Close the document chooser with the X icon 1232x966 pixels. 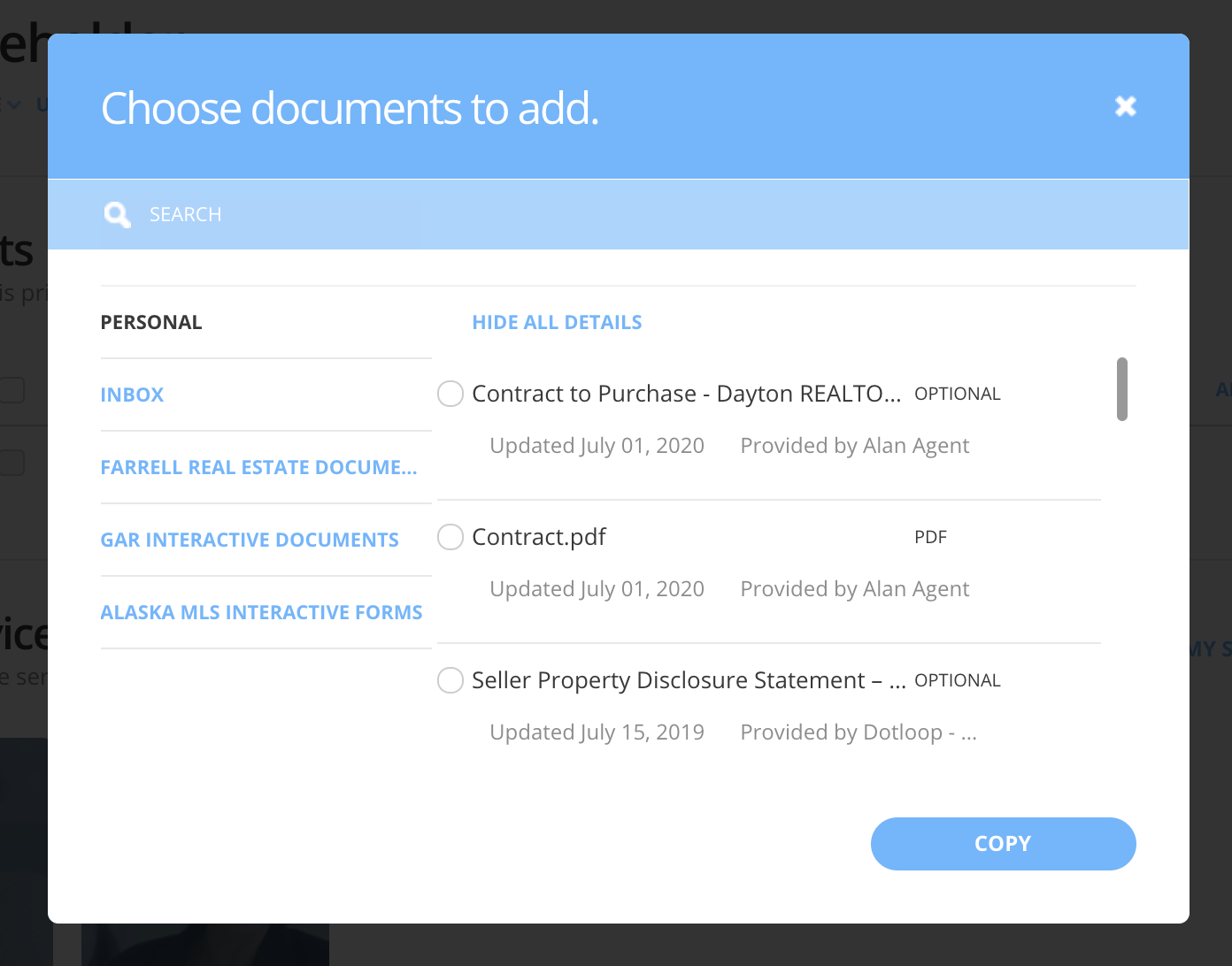point(1125,105)
